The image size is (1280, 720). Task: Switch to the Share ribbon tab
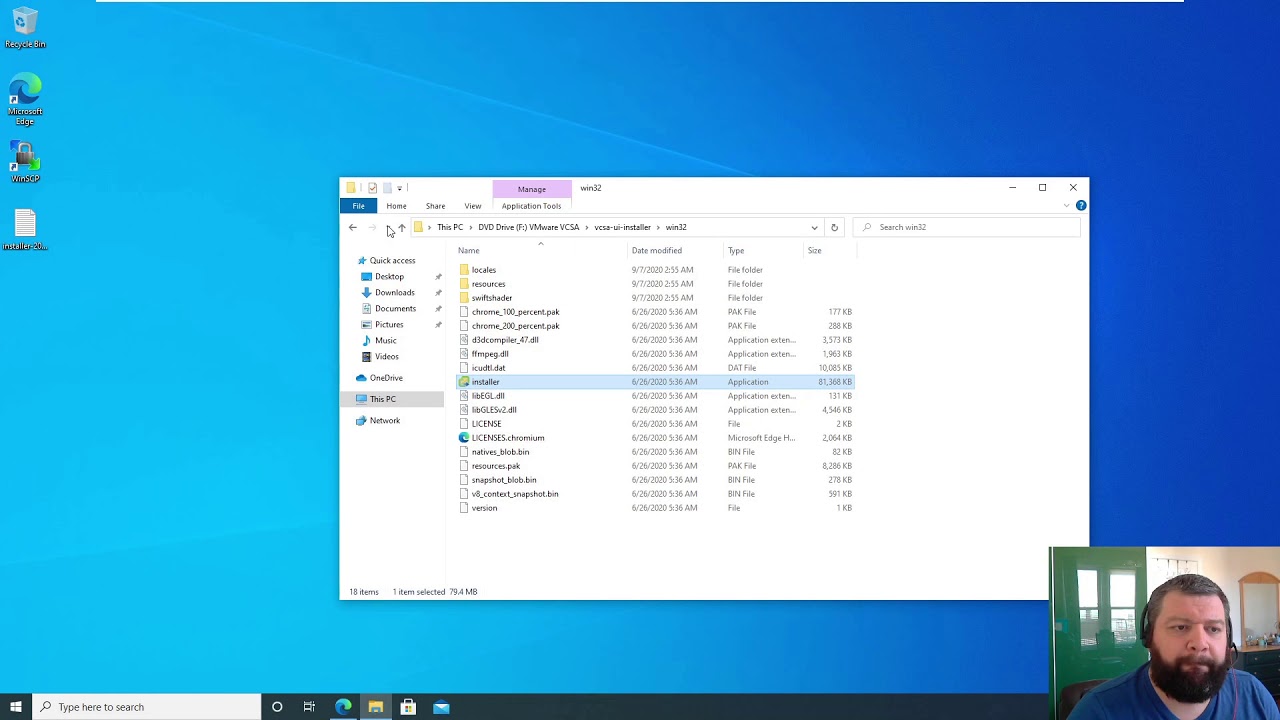point(435,206)
